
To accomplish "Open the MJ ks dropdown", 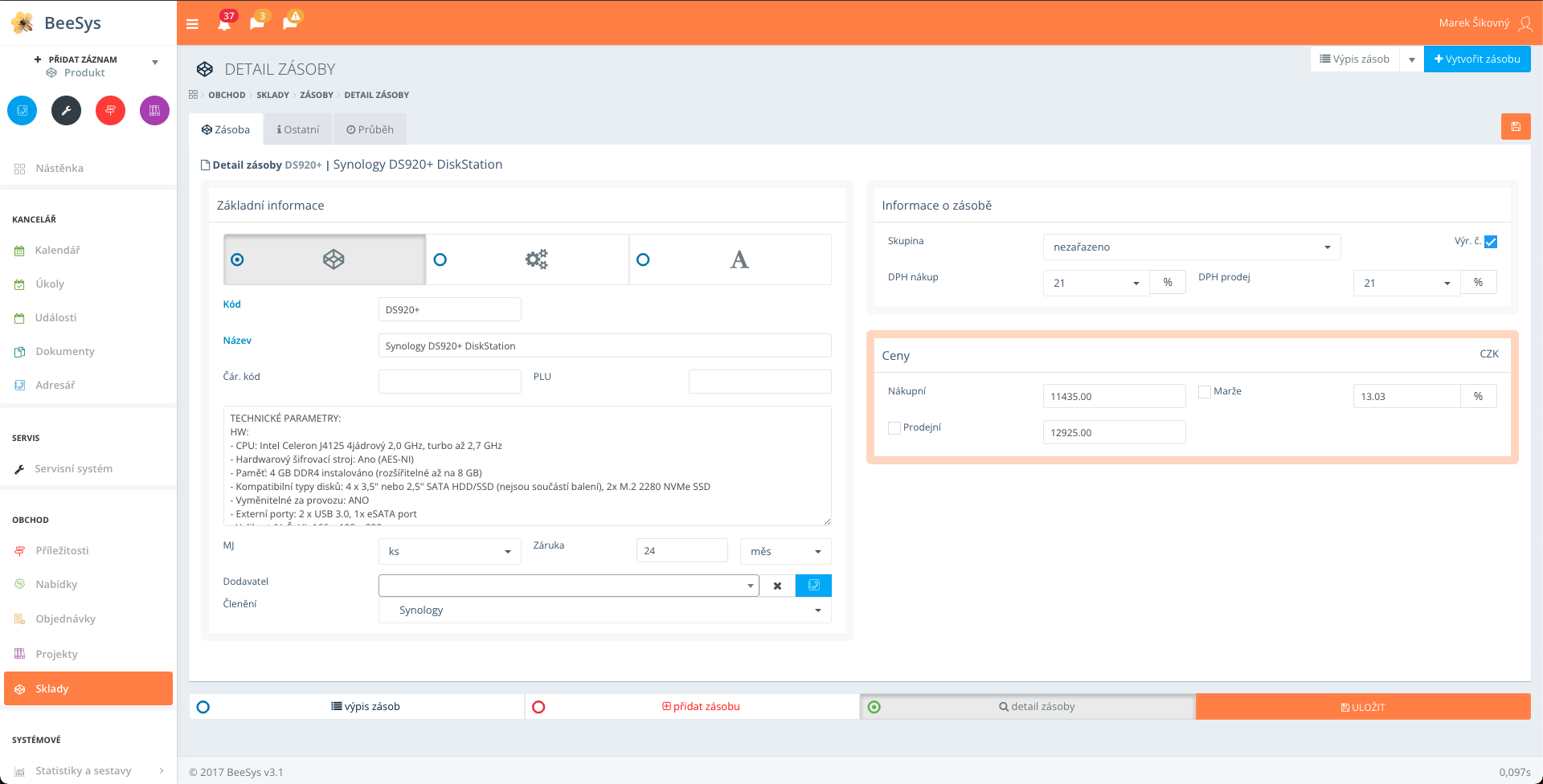I will coord(449,551).
